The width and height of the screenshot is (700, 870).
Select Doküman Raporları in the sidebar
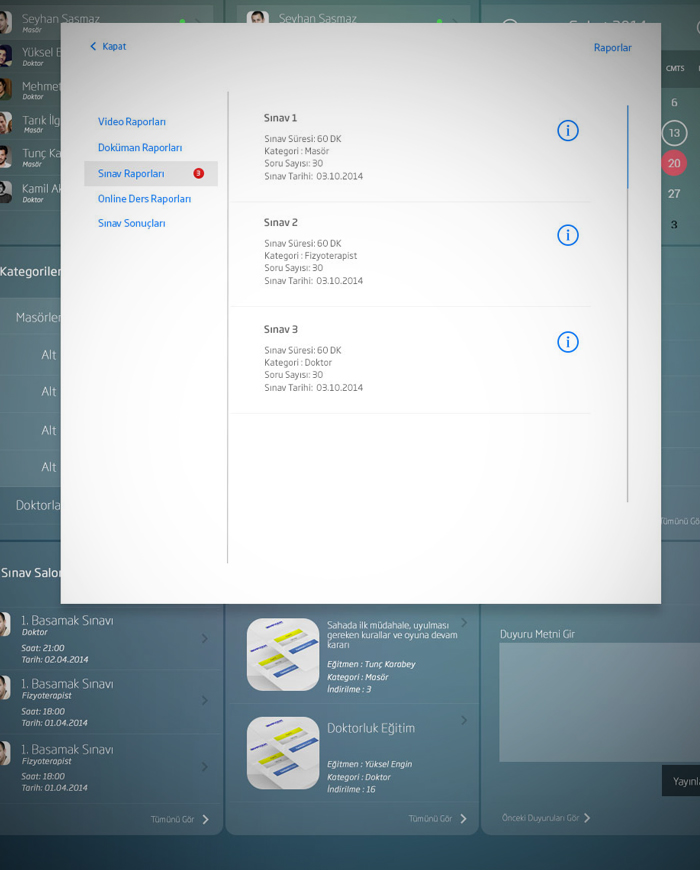[140, 148]
